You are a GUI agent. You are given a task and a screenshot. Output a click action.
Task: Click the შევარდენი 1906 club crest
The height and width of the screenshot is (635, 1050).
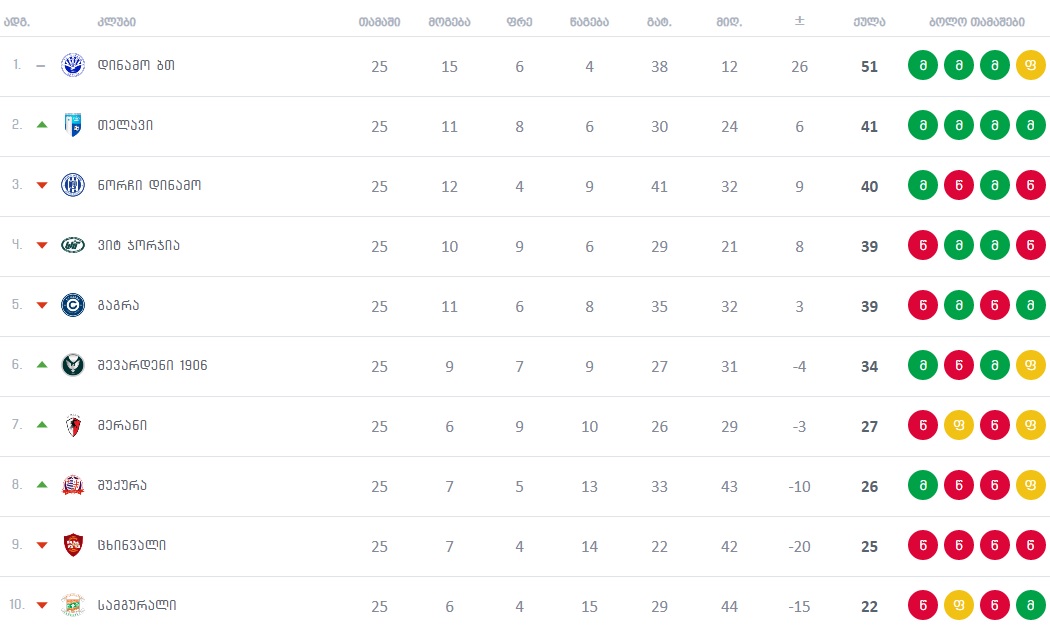click(73, 365)
